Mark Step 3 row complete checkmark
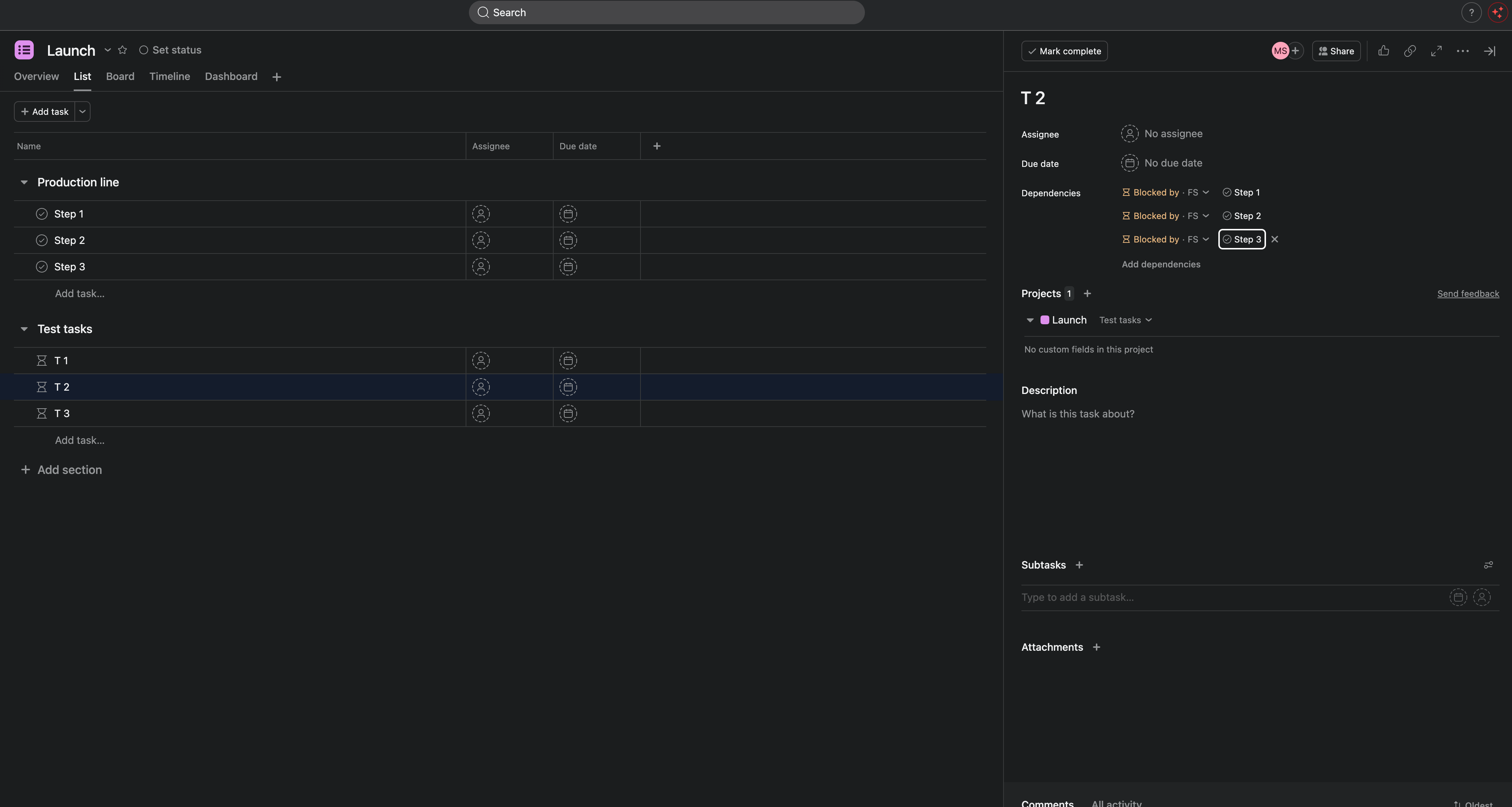This screenshot has height=807, width=1512. click(x=42, y=267)
